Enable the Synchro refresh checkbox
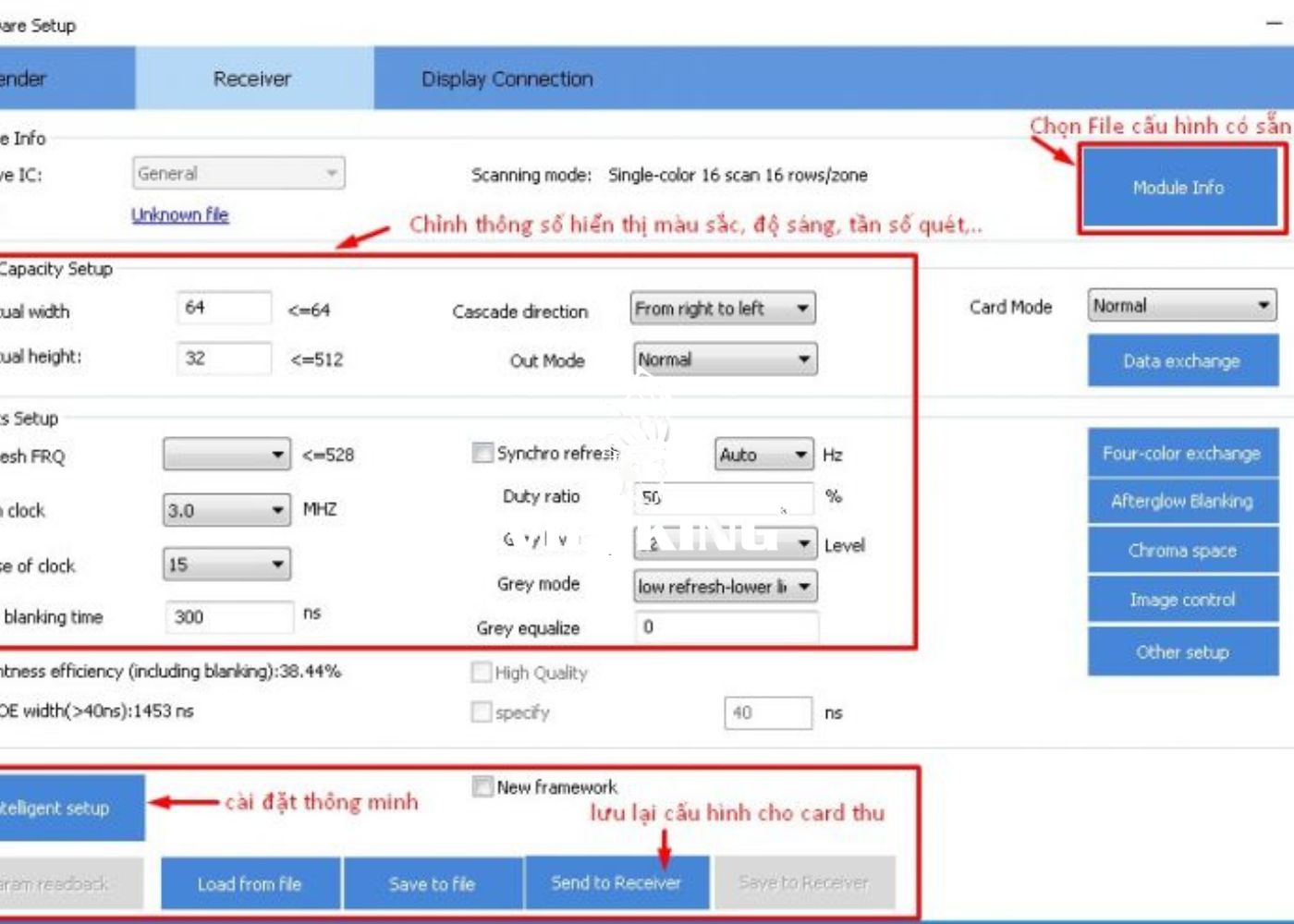Screen dimensions: 1294x924 pos(482,453)
